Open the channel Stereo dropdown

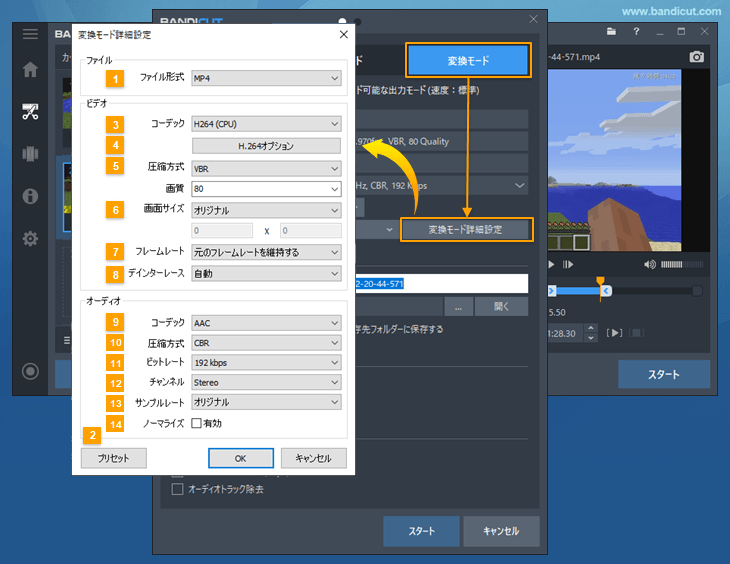coord(266,382)
